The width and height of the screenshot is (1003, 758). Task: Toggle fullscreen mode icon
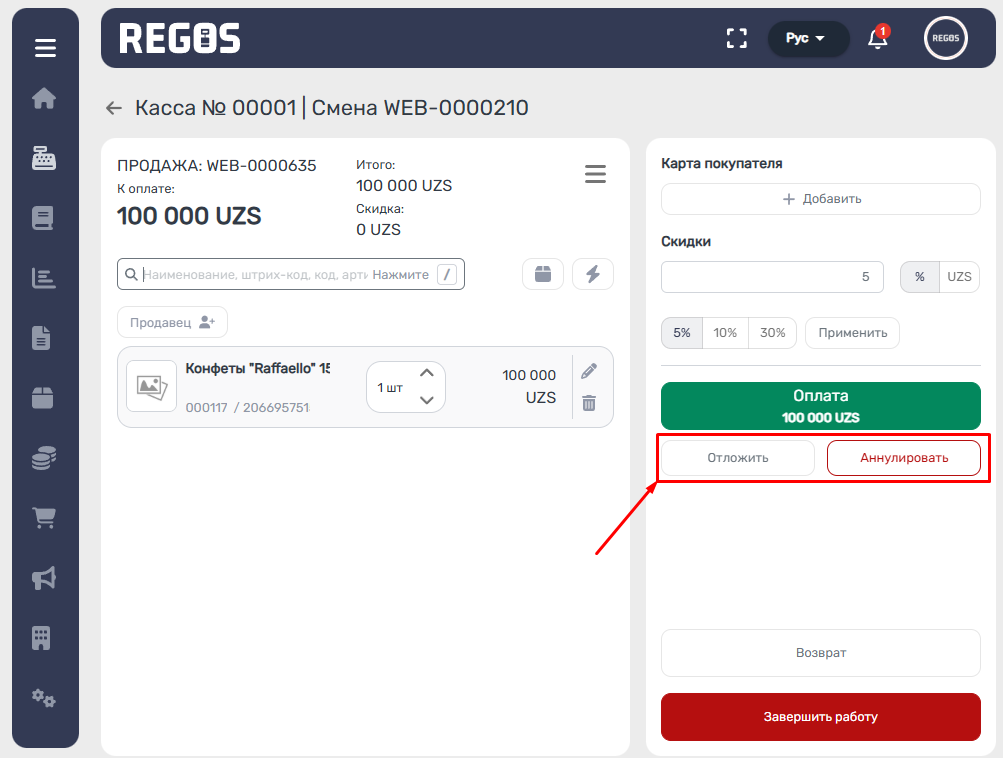click(x=736, y=39)
